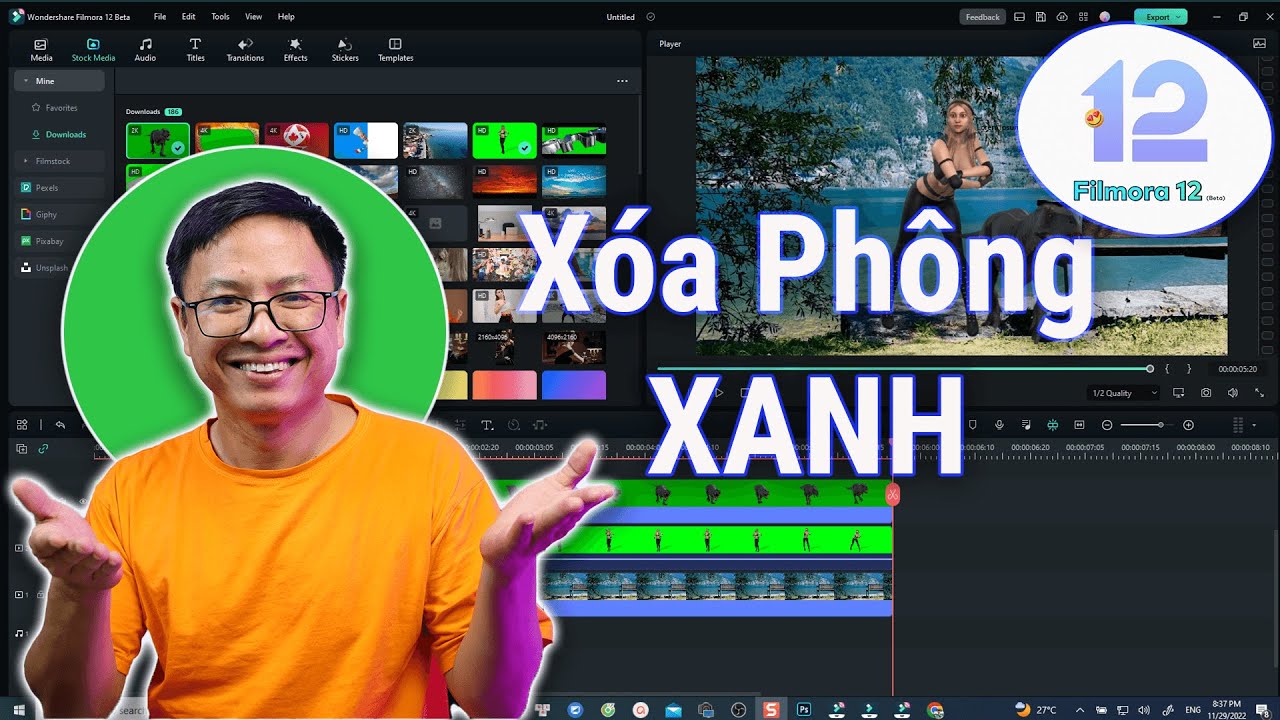
Task: Set the mark-in bracket in player
Action: click(x=1167, y=369)
